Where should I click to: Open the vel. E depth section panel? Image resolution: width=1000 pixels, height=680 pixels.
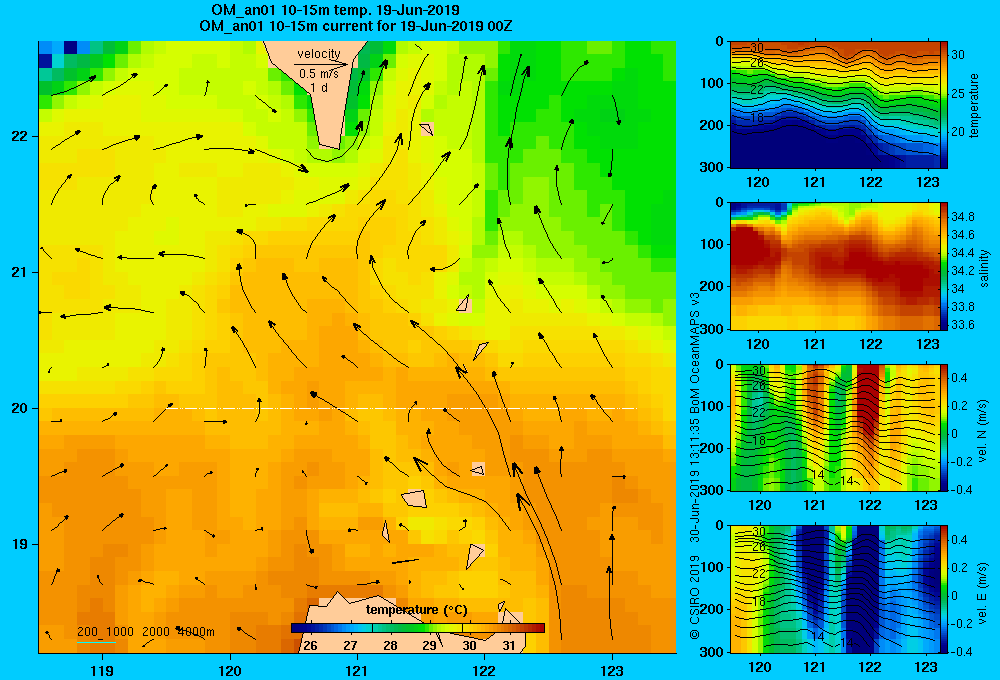835,589
